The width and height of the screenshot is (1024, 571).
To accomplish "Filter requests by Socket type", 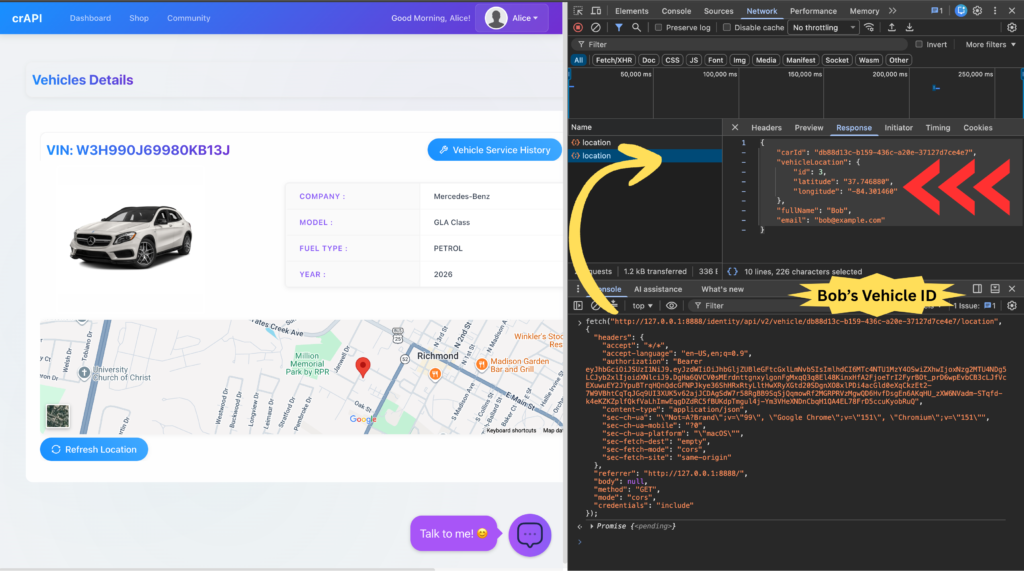I will tap(837, 60).
